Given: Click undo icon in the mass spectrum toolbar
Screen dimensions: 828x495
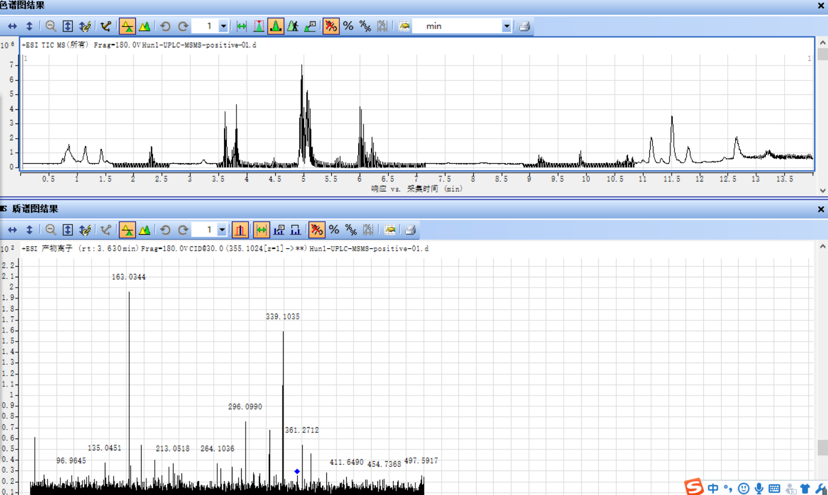Looking at the screenshot, I should tap(165, 230).
